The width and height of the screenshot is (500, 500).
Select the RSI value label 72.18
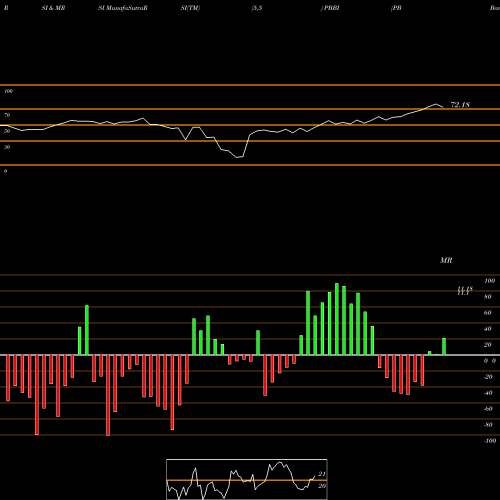coord(460,105)
